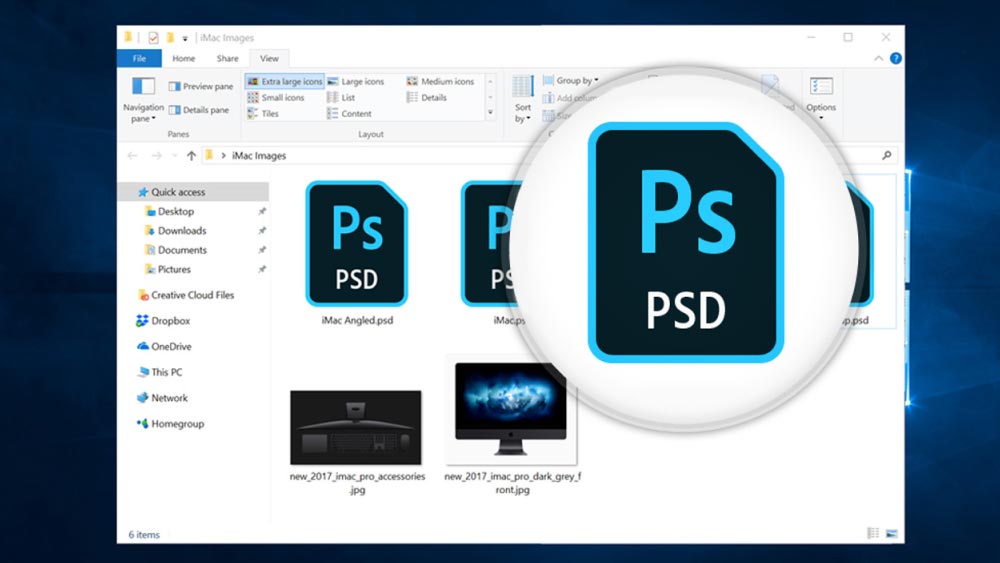This screenshot has height=563, width=1000.
Task: Unpin Downloads using its pin icon
Action: tap(261, 230)
